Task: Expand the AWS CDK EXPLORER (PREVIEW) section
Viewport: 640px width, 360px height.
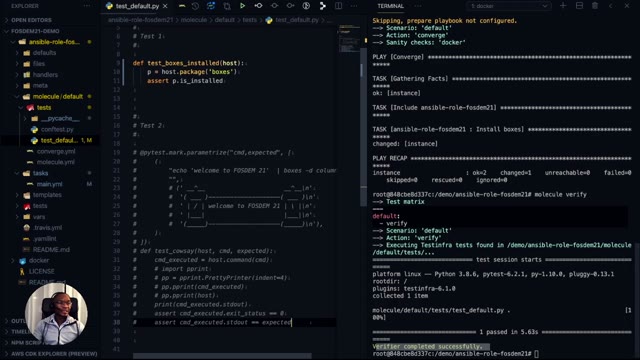Action: coord(53,354)
